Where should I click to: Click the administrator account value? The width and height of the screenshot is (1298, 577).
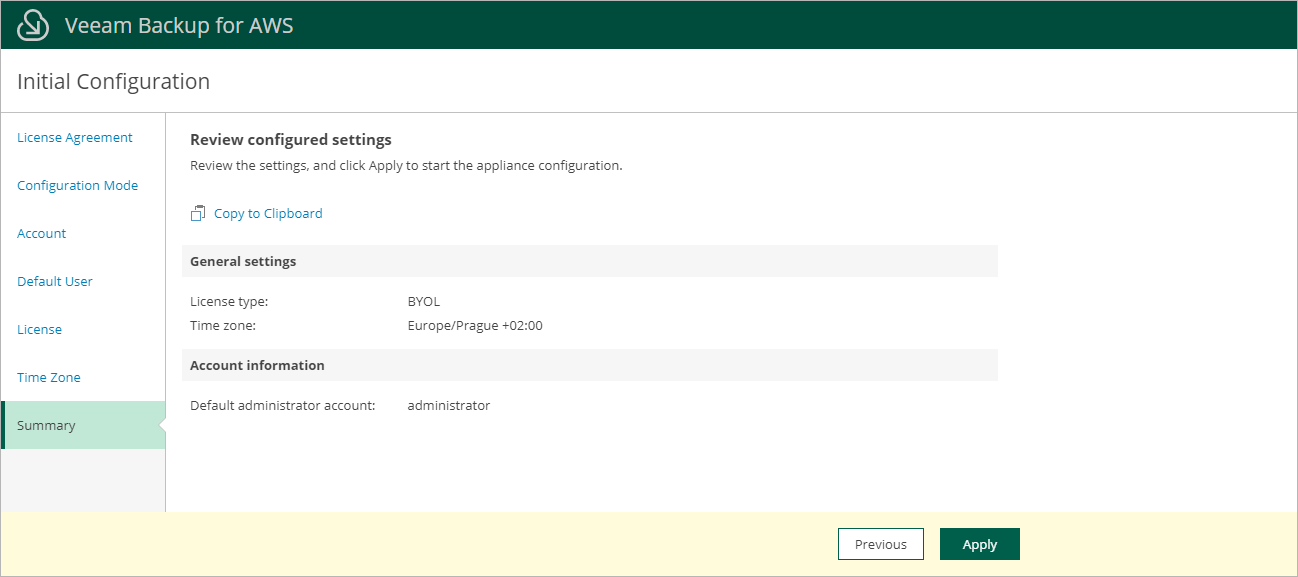pos(449,405)
